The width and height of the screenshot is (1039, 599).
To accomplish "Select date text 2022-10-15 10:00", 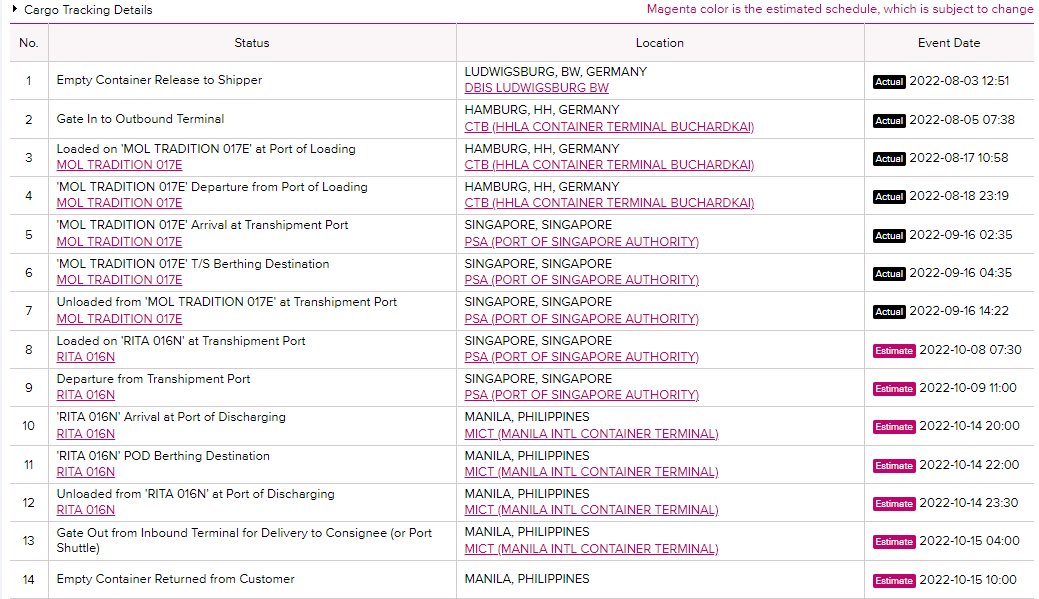I will pyautogui.click(x=968, y=580).
